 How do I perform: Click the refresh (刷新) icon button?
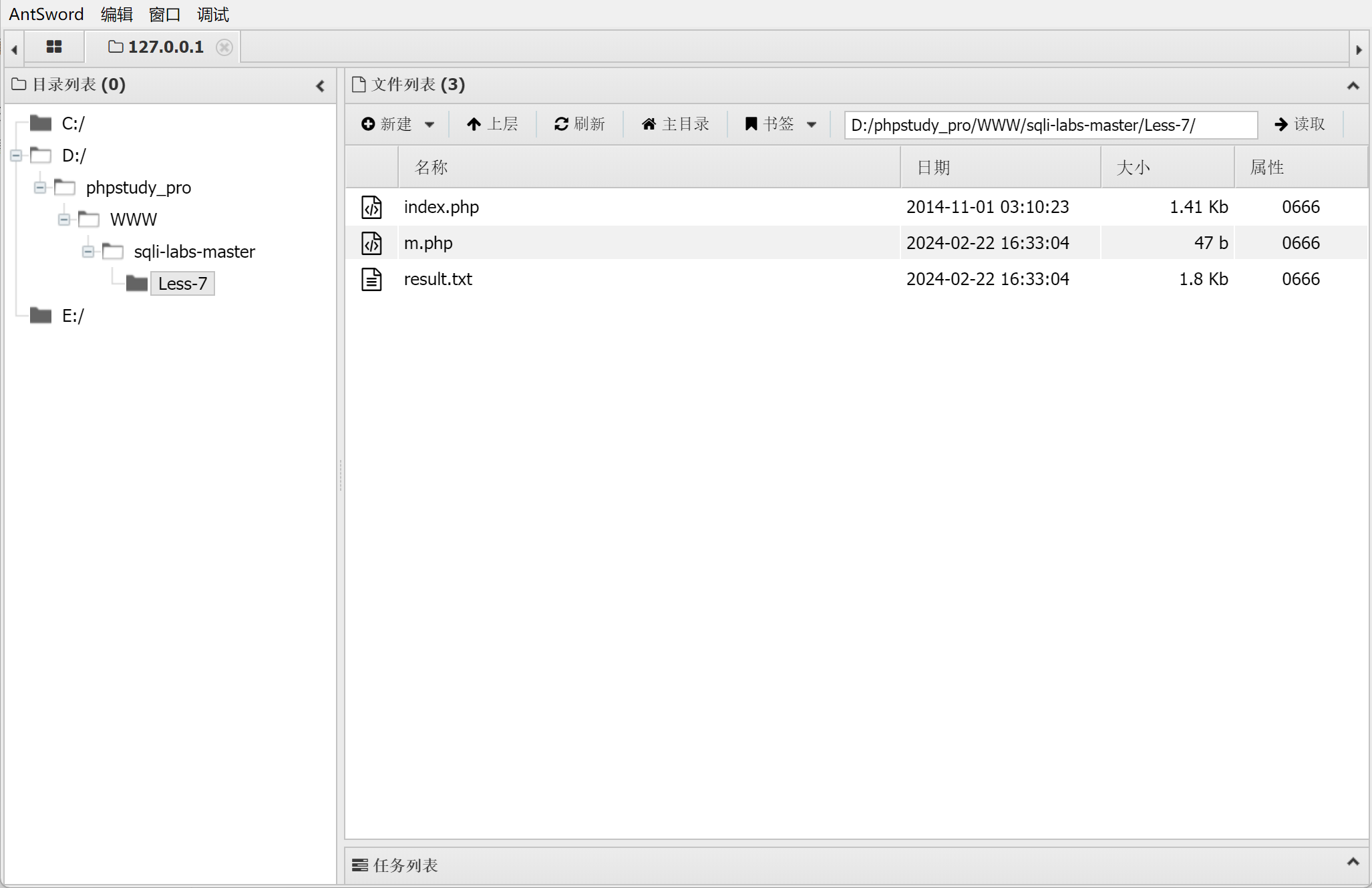coord(579,124)
